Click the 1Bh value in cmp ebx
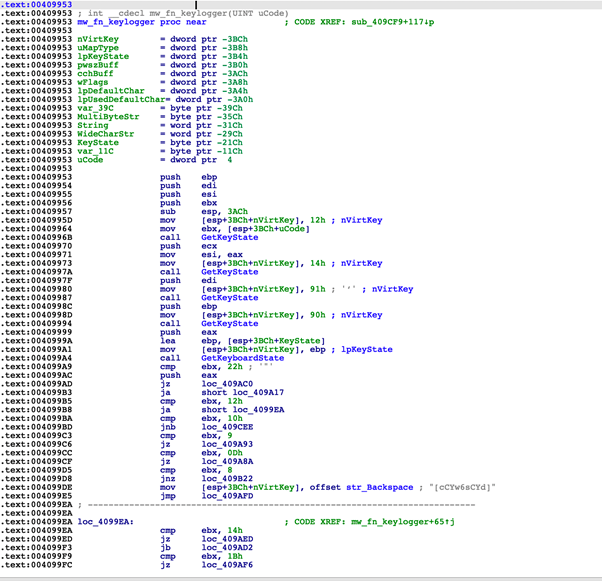The width and height of the screenshot is (602, 581). pyautogui.click(x=235, y=556)
